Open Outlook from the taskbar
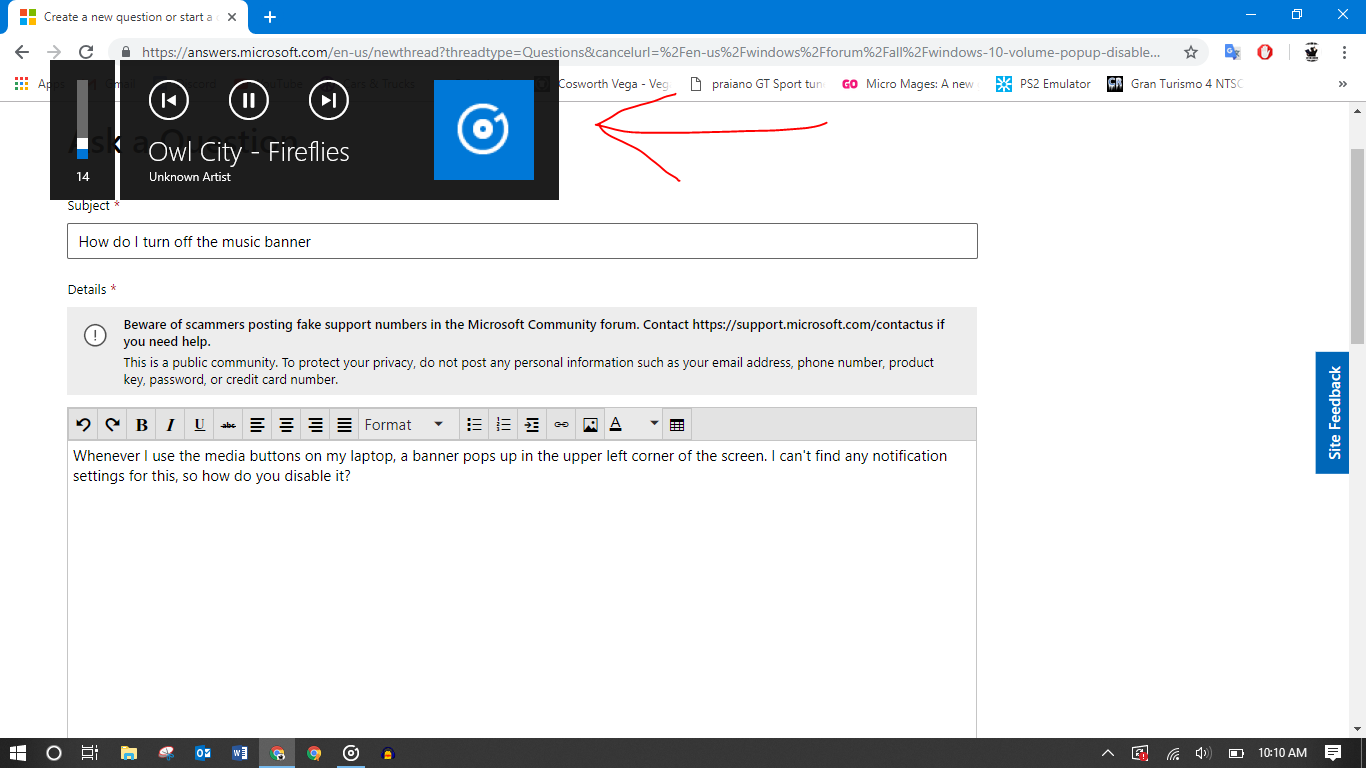This screenshot has width=1366, height=768. [x=203, y=753]
